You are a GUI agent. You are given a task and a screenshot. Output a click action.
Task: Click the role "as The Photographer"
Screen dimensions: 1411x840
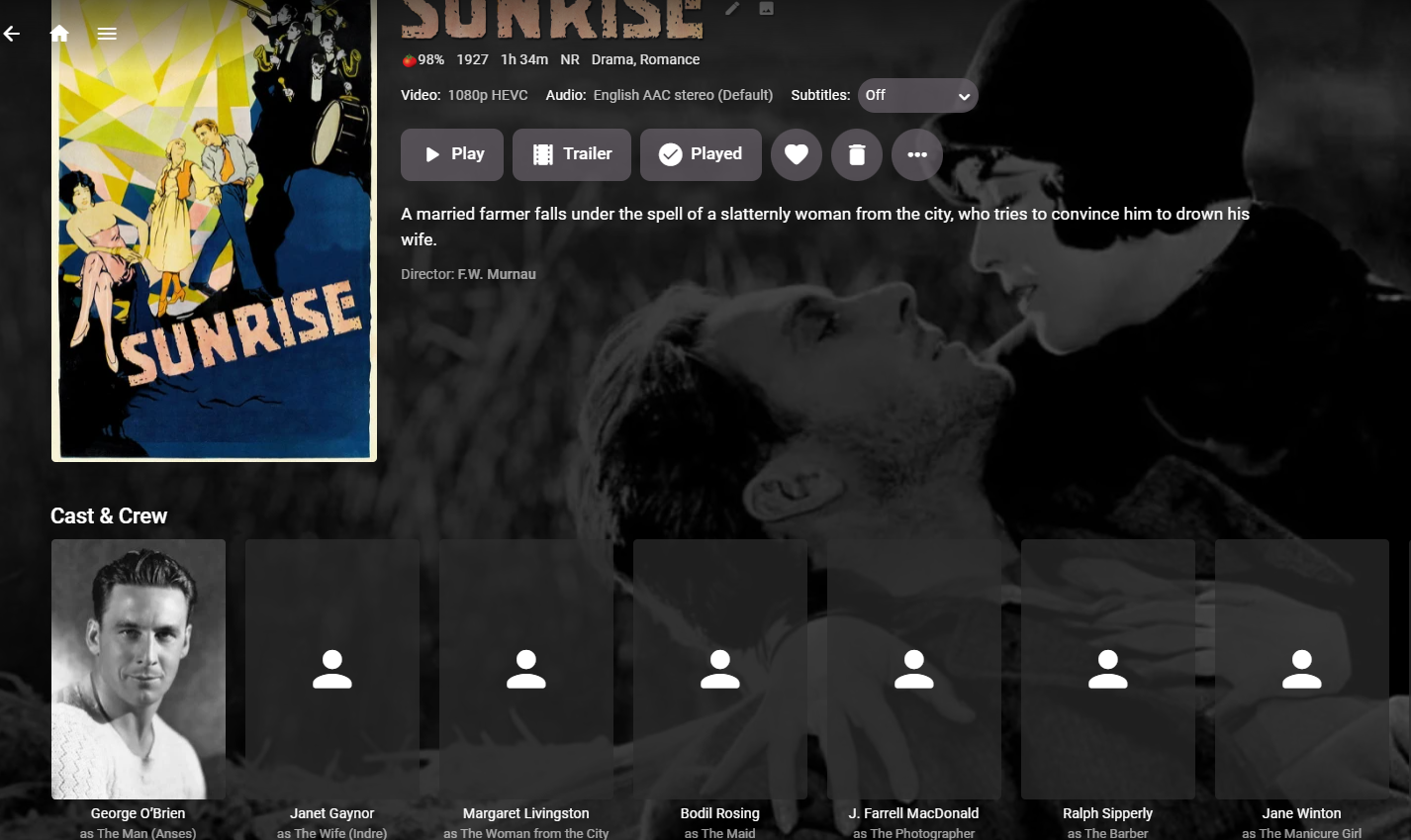point(914,833)
